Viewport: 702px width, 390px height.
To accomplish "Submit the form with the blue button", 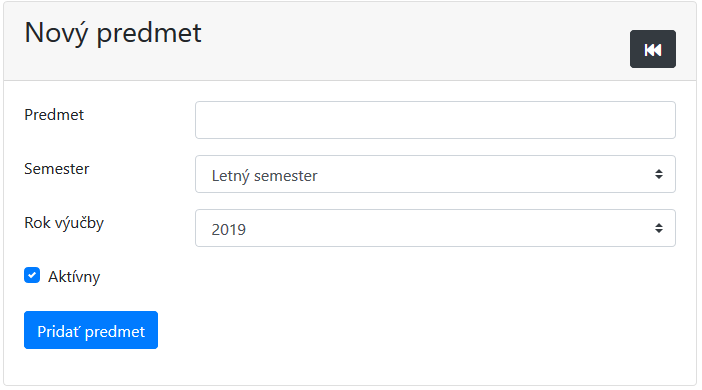I will 91,330.
